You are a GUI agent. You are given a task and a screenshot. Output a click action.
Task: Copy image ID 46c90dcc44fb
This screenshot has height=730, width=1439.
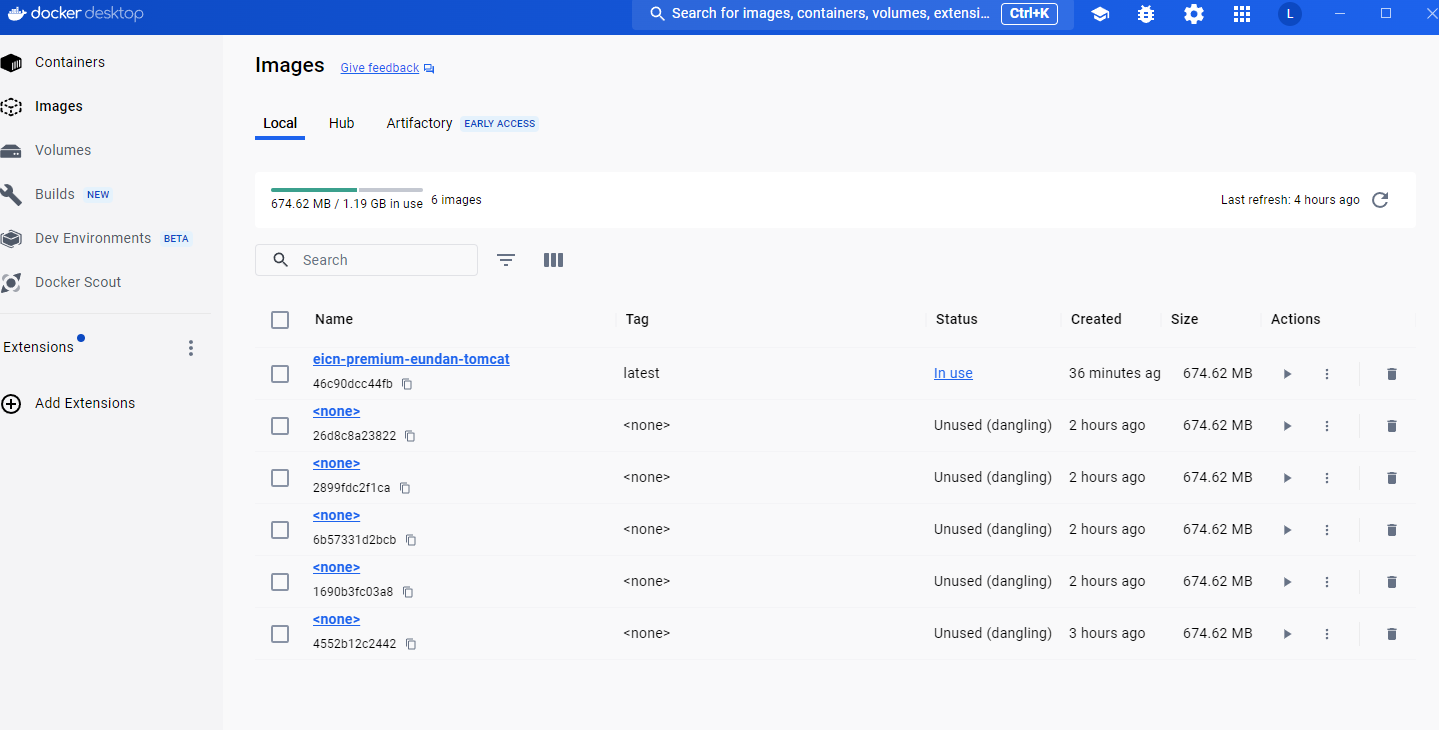click(x=407, y=384)
